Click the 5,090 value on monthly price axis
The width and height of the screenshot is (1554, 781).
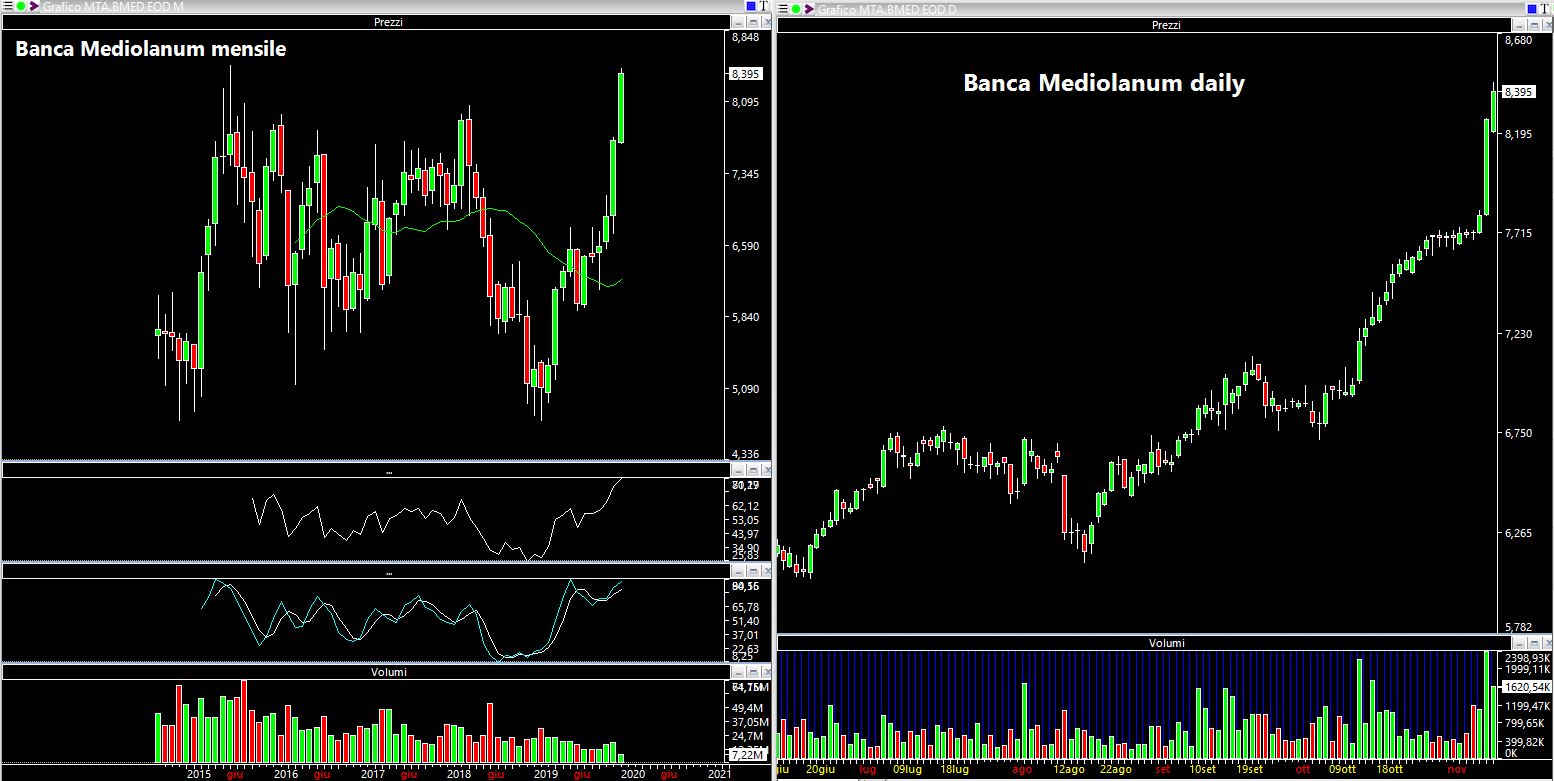(x=746, y=389)
